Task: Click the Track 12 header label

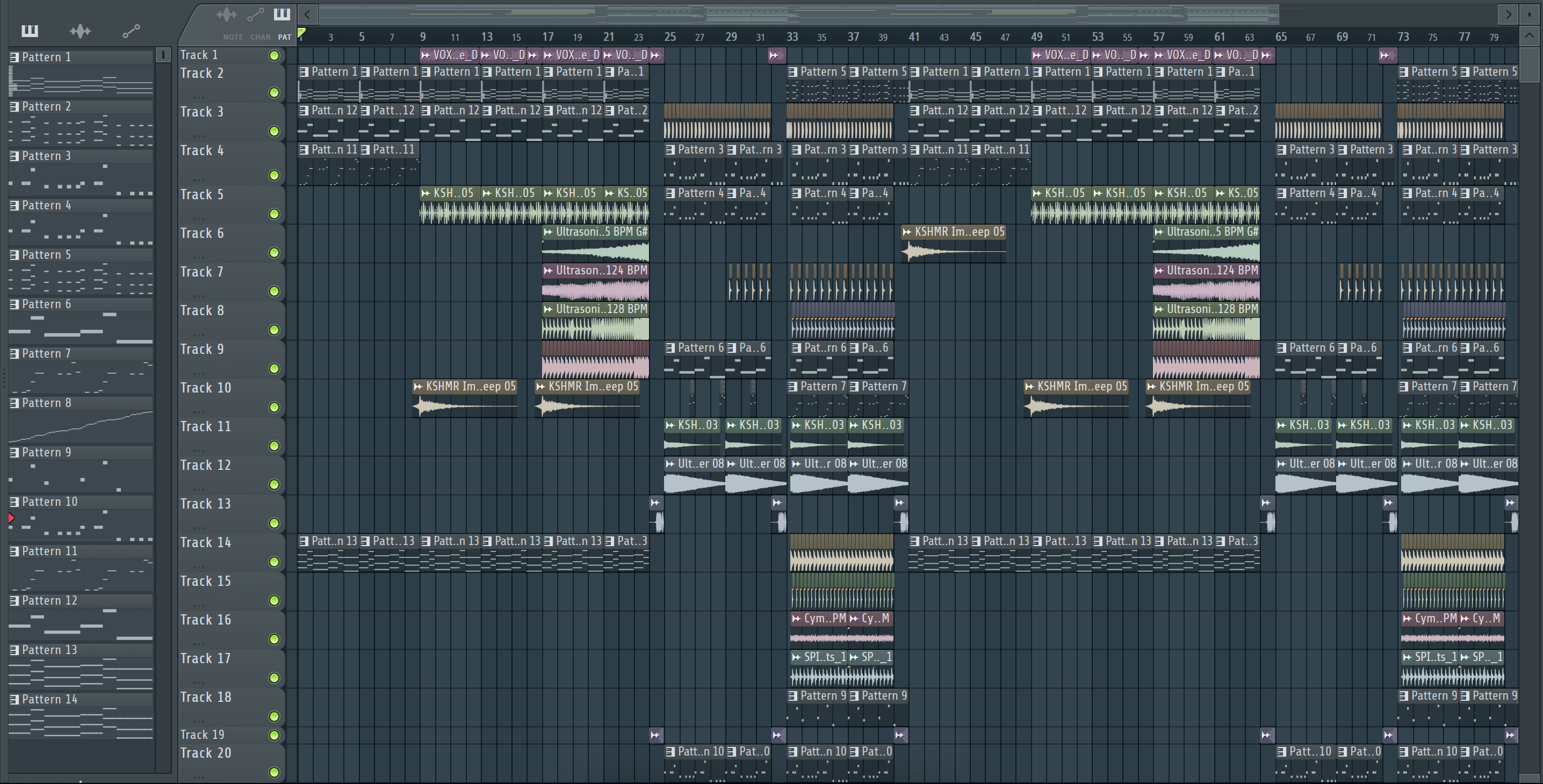Action: point(205,464)
